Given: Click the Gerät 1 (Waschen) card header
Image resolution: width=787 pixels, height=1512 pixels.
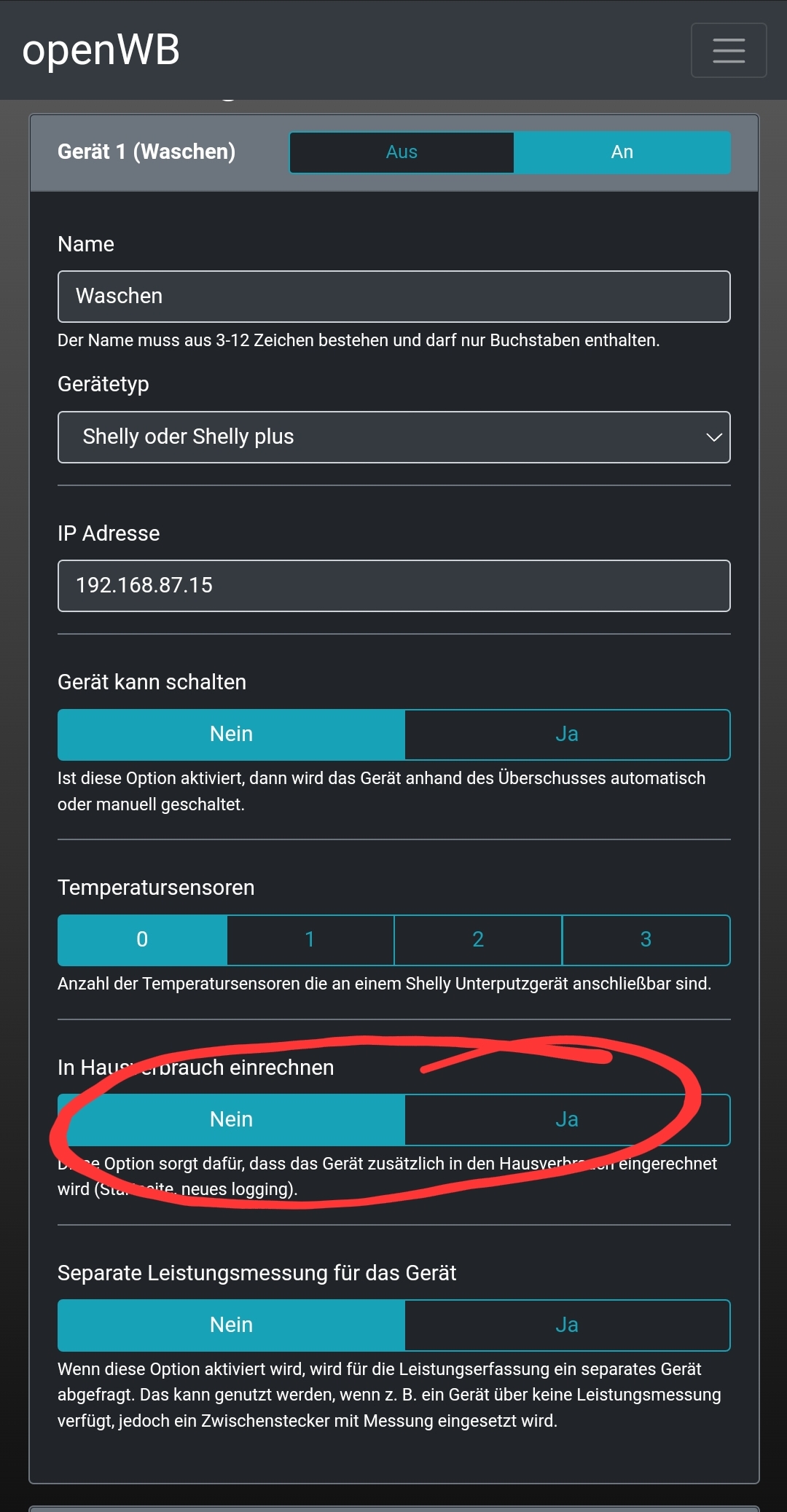Looking at the screenshot, I should (x=146, y=152).
